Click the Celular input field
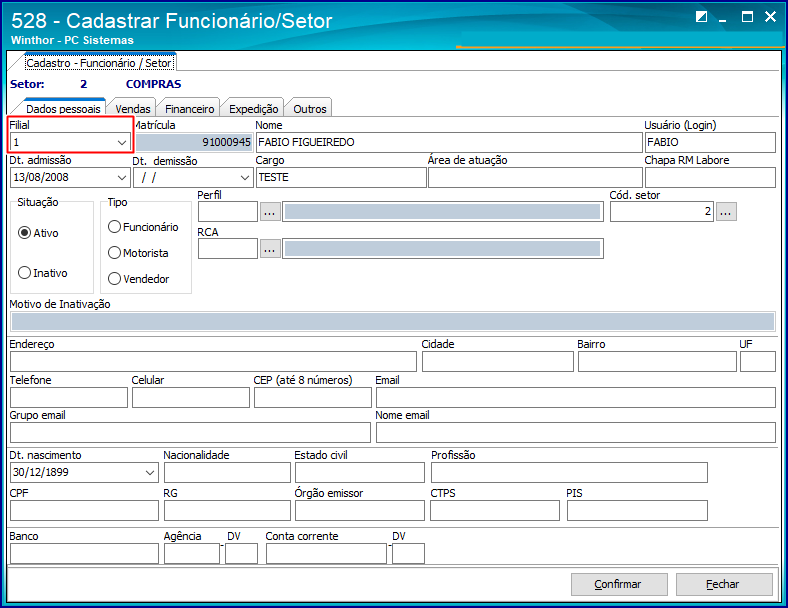Image resolution: width=788 pixels, height=608 pixels. 191,397
